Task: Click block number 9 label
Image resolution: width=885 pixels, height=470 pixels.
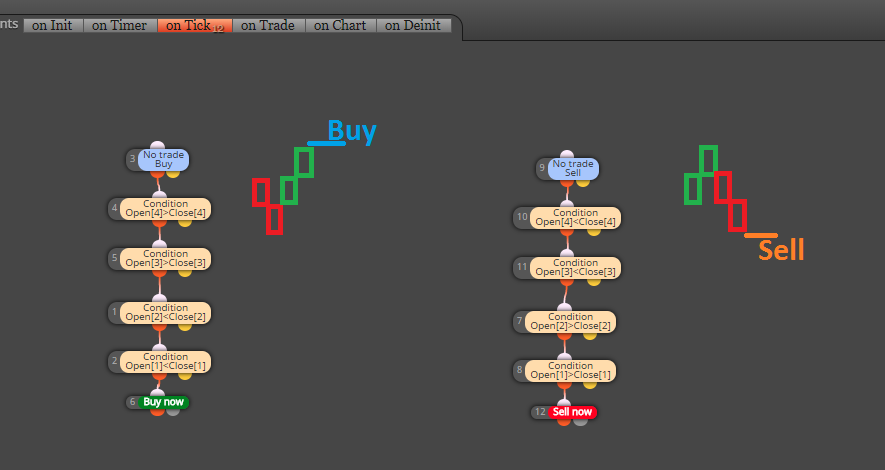Action: click(542, 168)
